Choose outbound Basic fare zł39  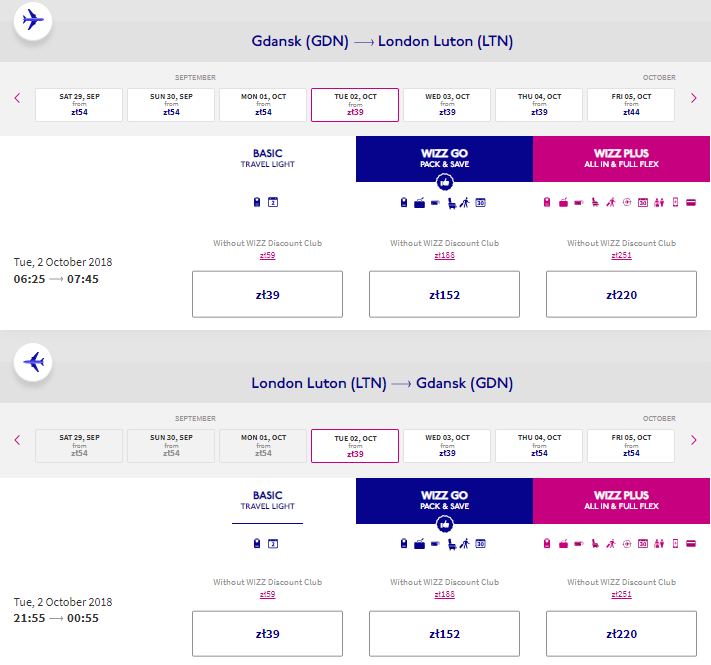coord(268,294)
